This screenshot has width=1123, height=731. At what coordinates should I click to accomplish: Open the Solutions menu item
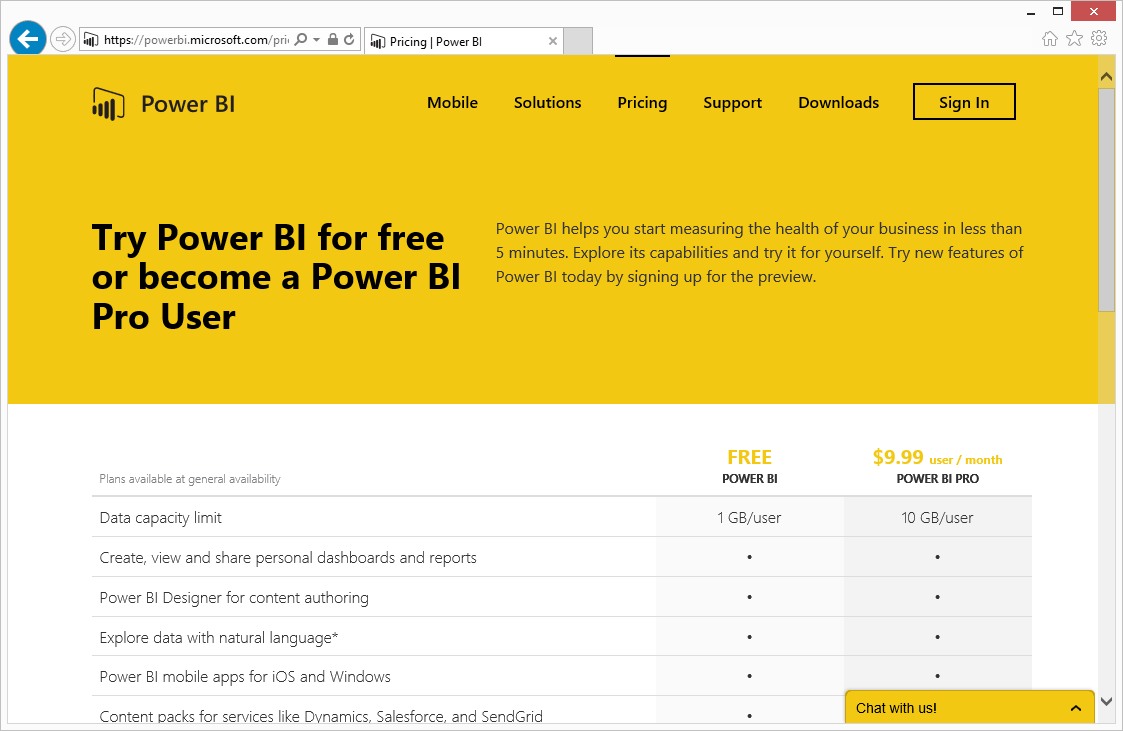pos(547,102)
